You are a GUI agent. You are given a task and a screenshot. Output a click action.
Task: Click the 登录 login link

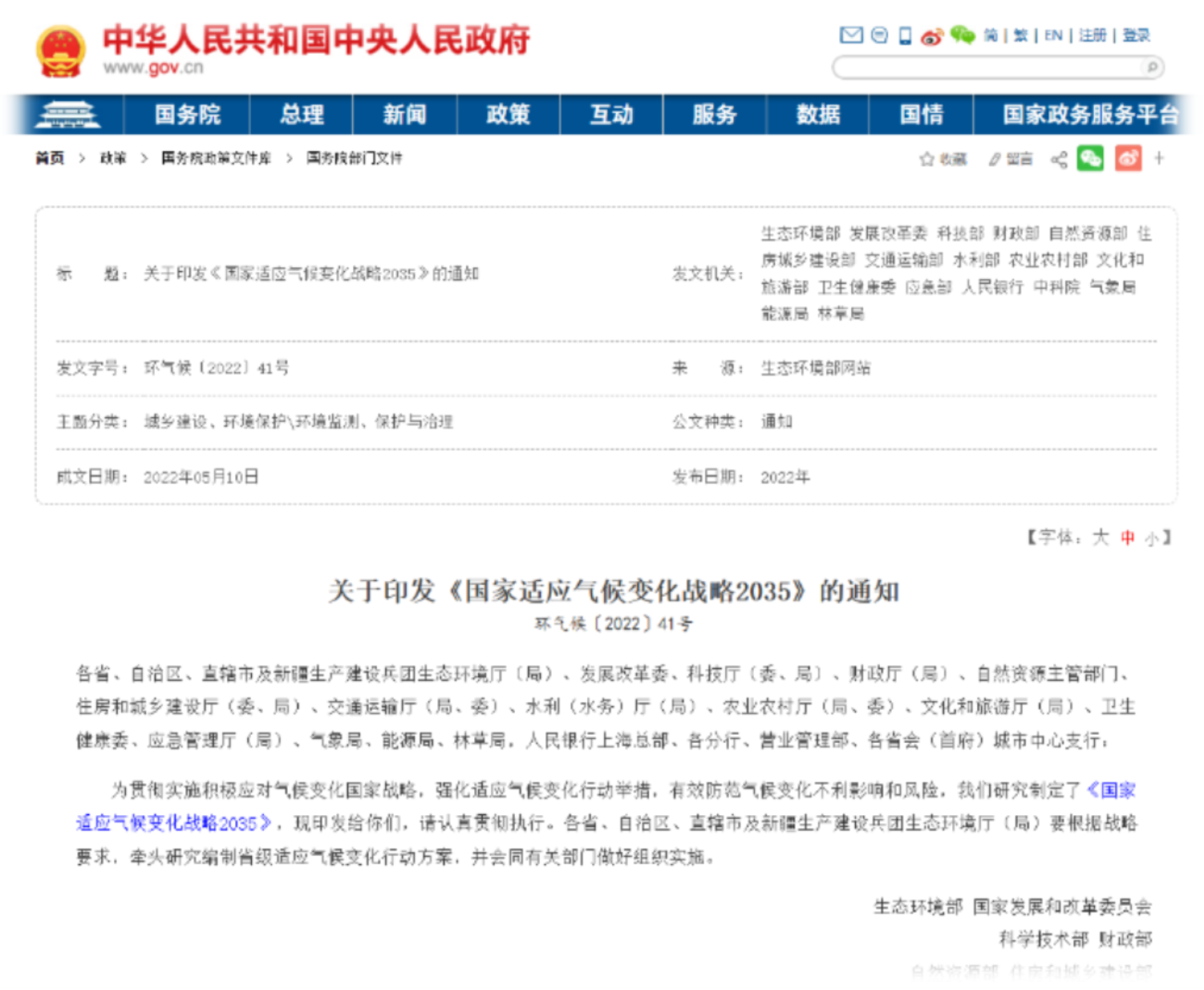click(x=1136, y=35)
